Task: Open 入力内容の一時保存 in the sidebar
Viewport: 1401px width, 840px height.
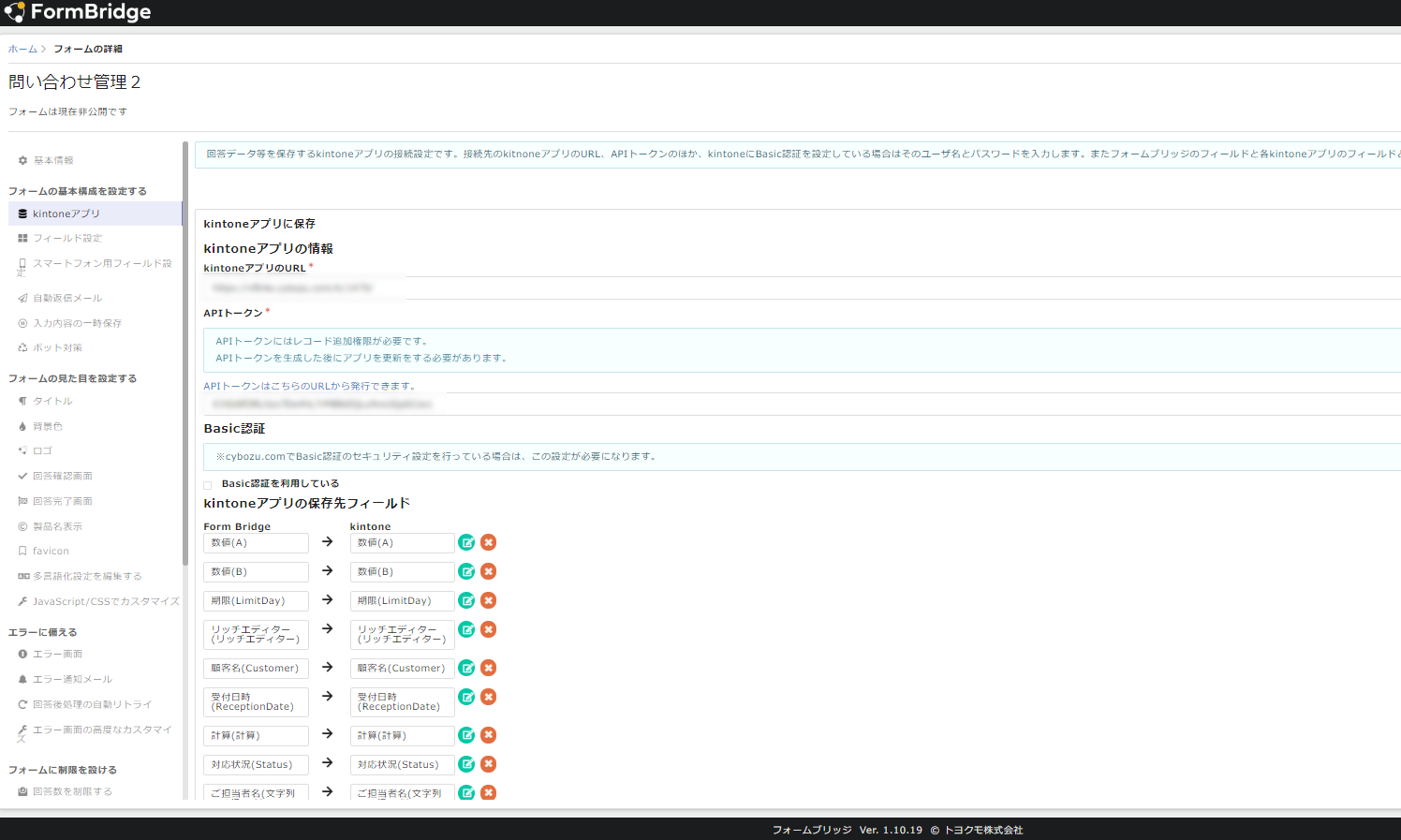Action: click(77, 323)
